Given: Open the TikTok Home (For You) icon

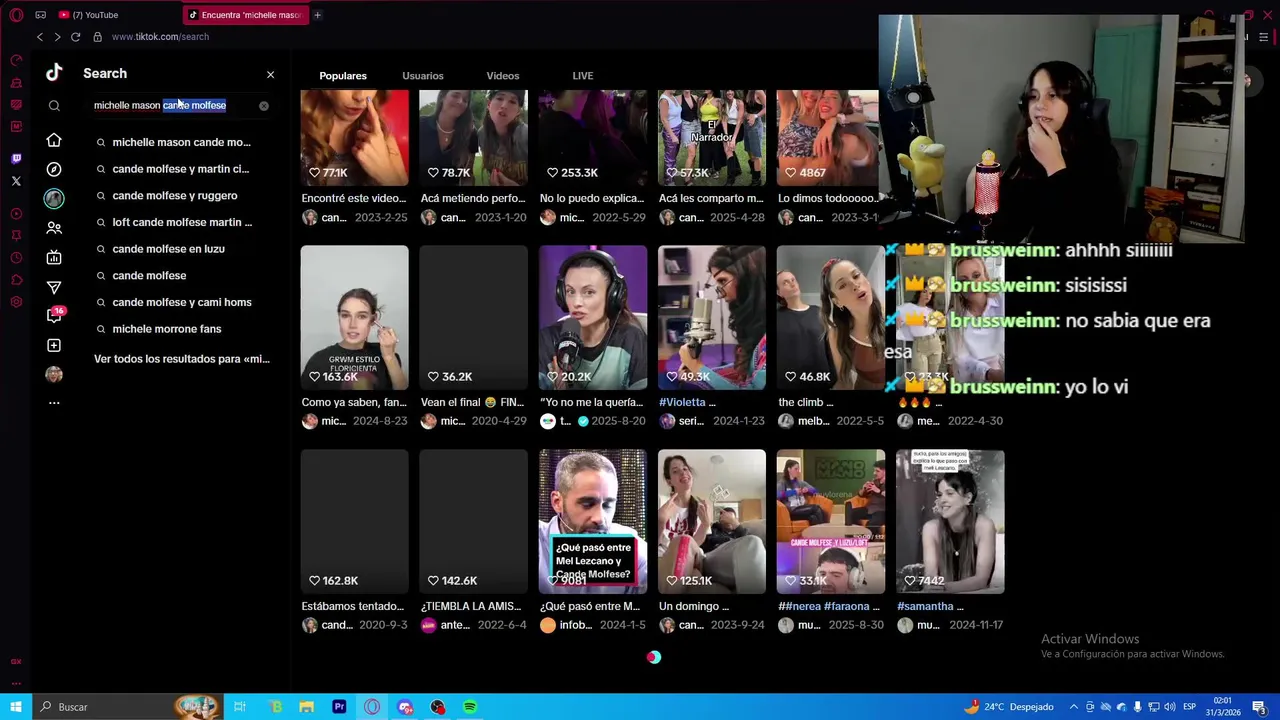Looking at the screenshot, I should pyautogui.click(x=54, y=140).
